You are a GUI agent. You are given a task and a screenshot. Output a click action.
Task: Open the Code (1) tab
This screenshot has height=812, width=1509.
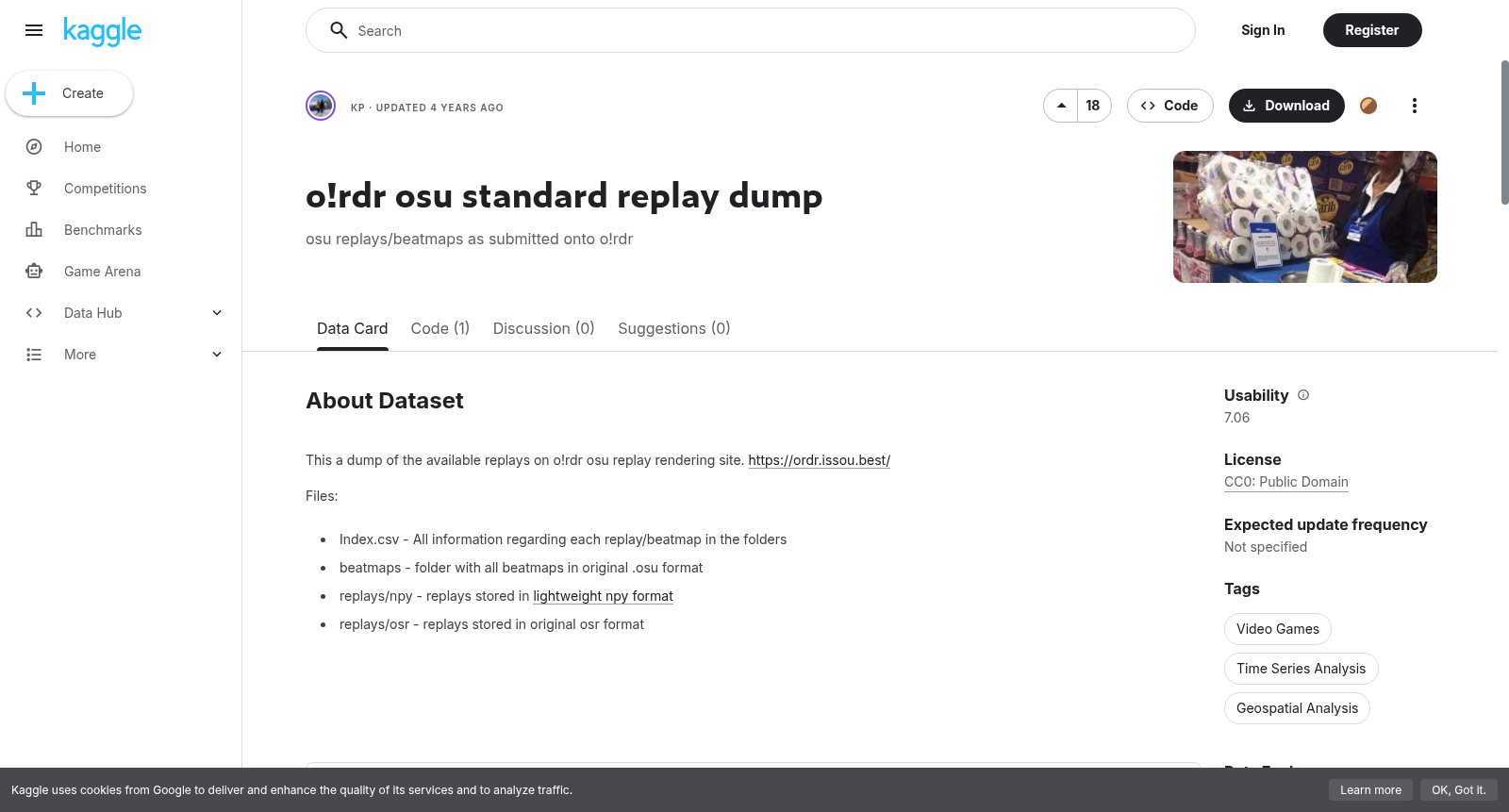click(440, 328)
